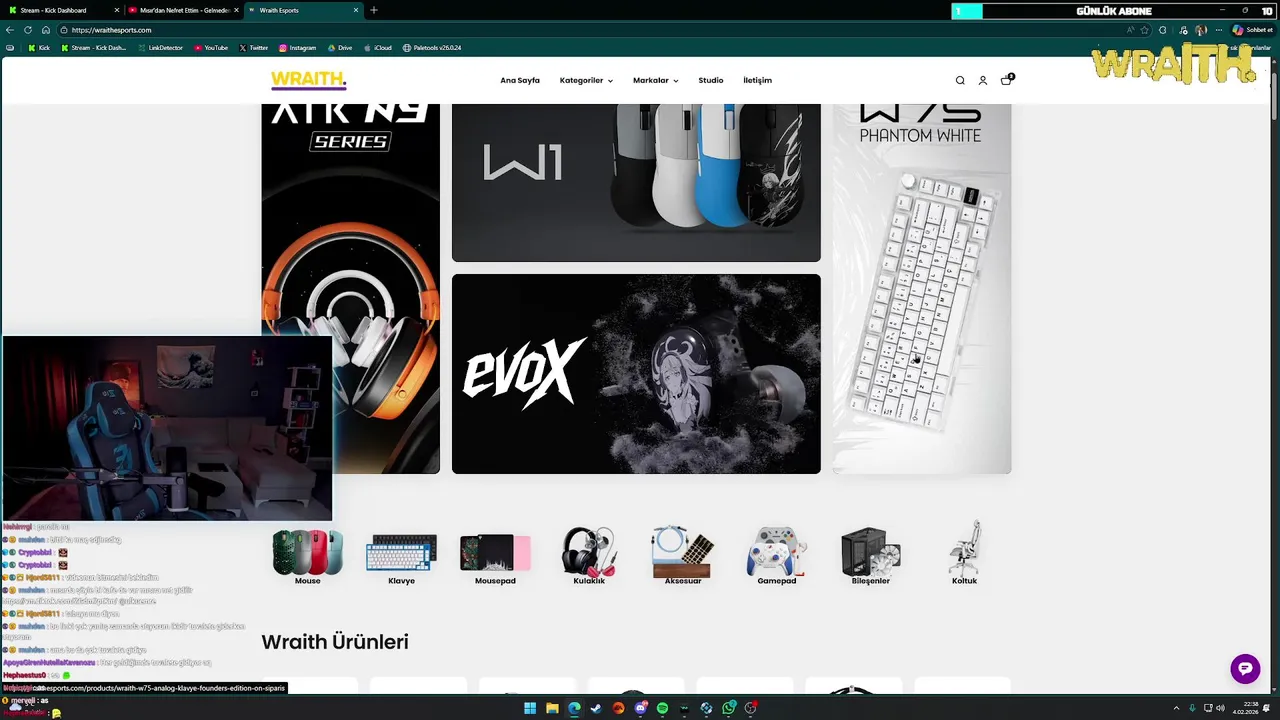This screenshot has width=1280, height=720.
Task: Open File Explorer in taskbar
Action: click(x=552, y=708)
